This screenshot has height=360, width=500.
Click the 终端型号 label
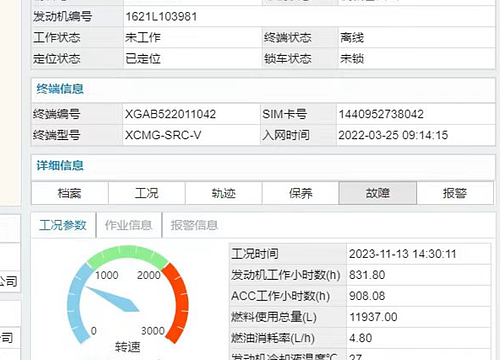[56, 135]
